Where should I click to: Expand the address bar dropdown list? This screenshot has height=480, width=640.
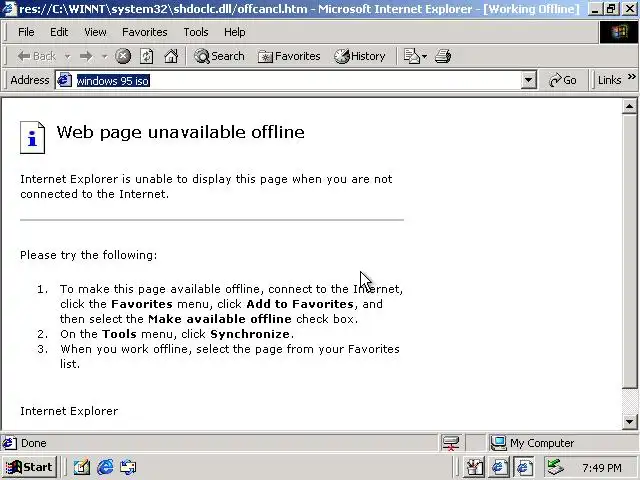[x=528, y=80]
